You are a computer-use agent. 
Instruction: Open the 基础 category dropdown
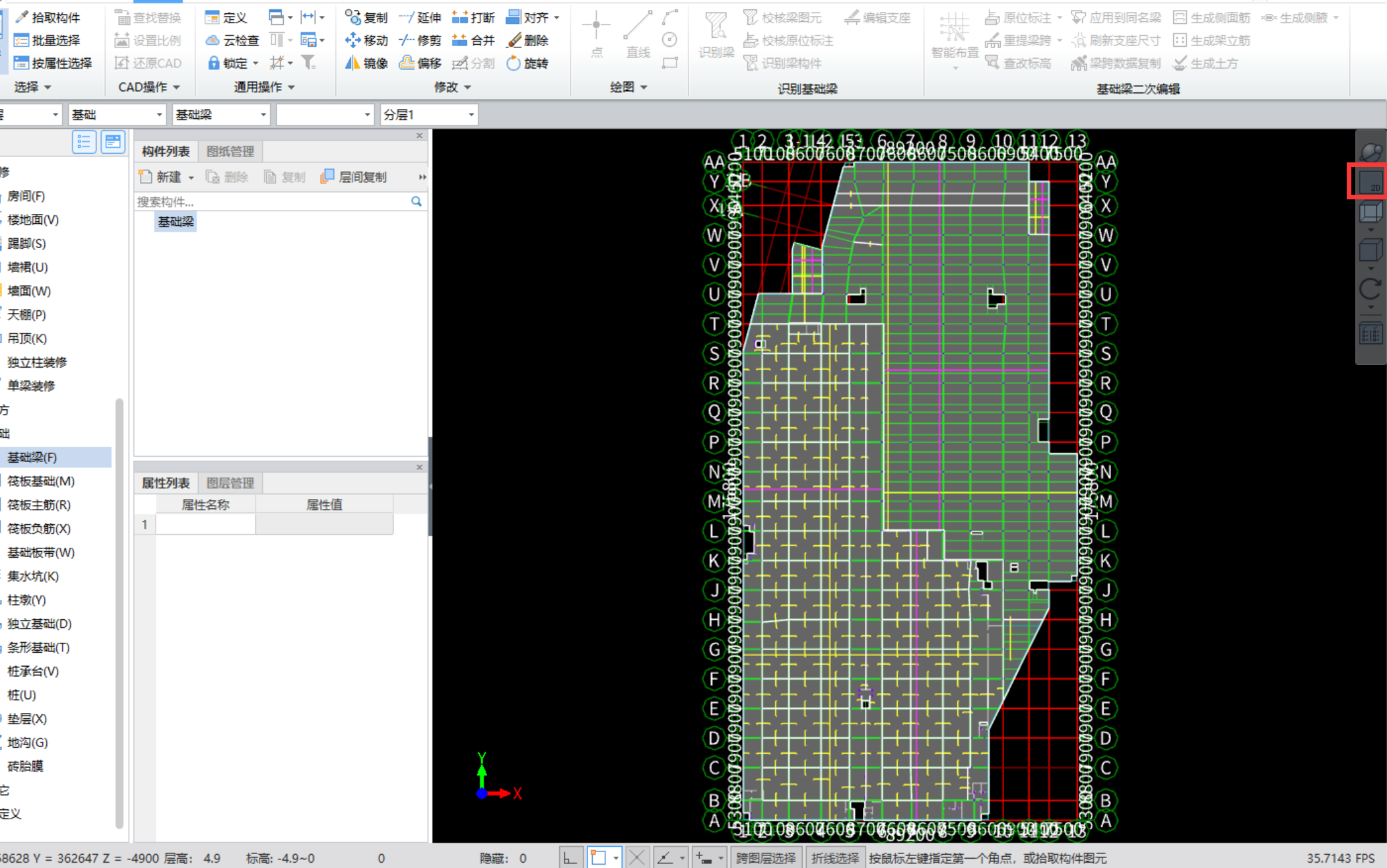[x=116, y=115]
